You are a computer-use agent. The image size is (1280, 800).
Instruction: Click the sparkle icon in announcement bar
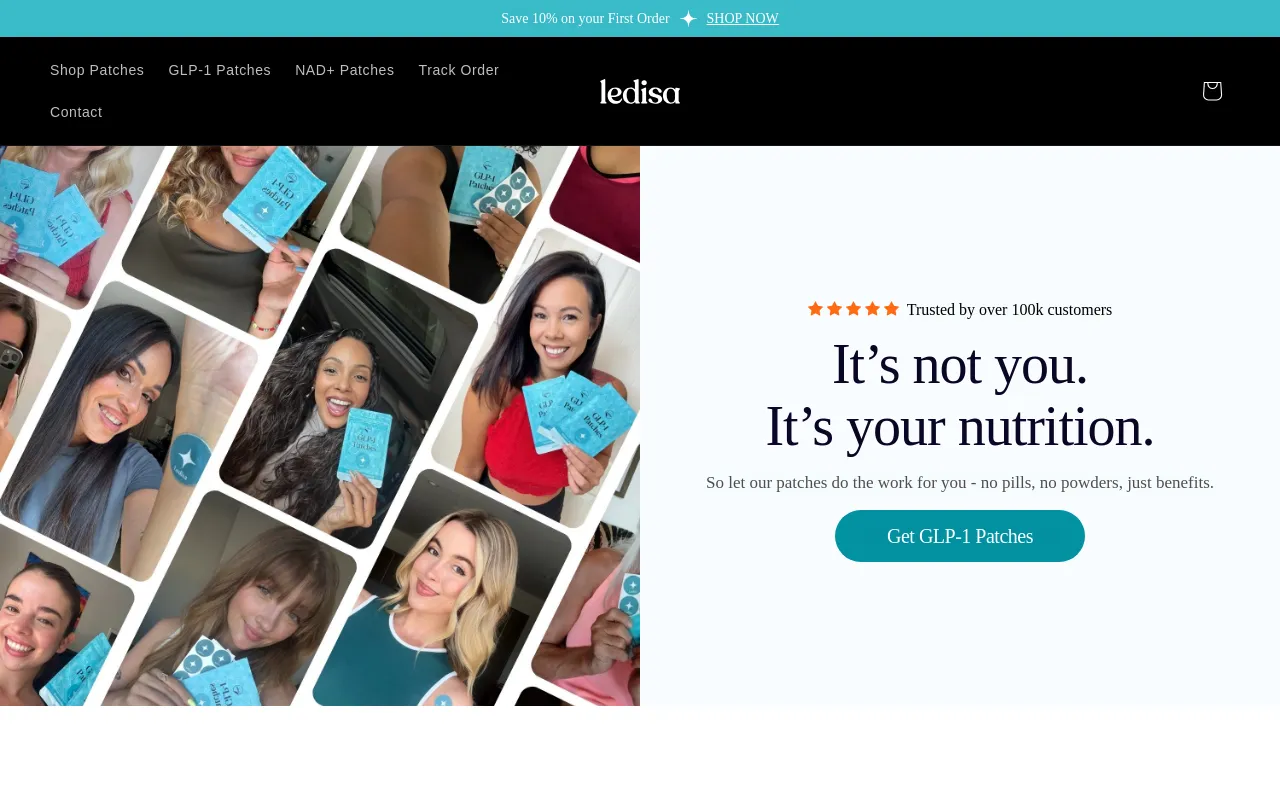(x=688, y=18)
